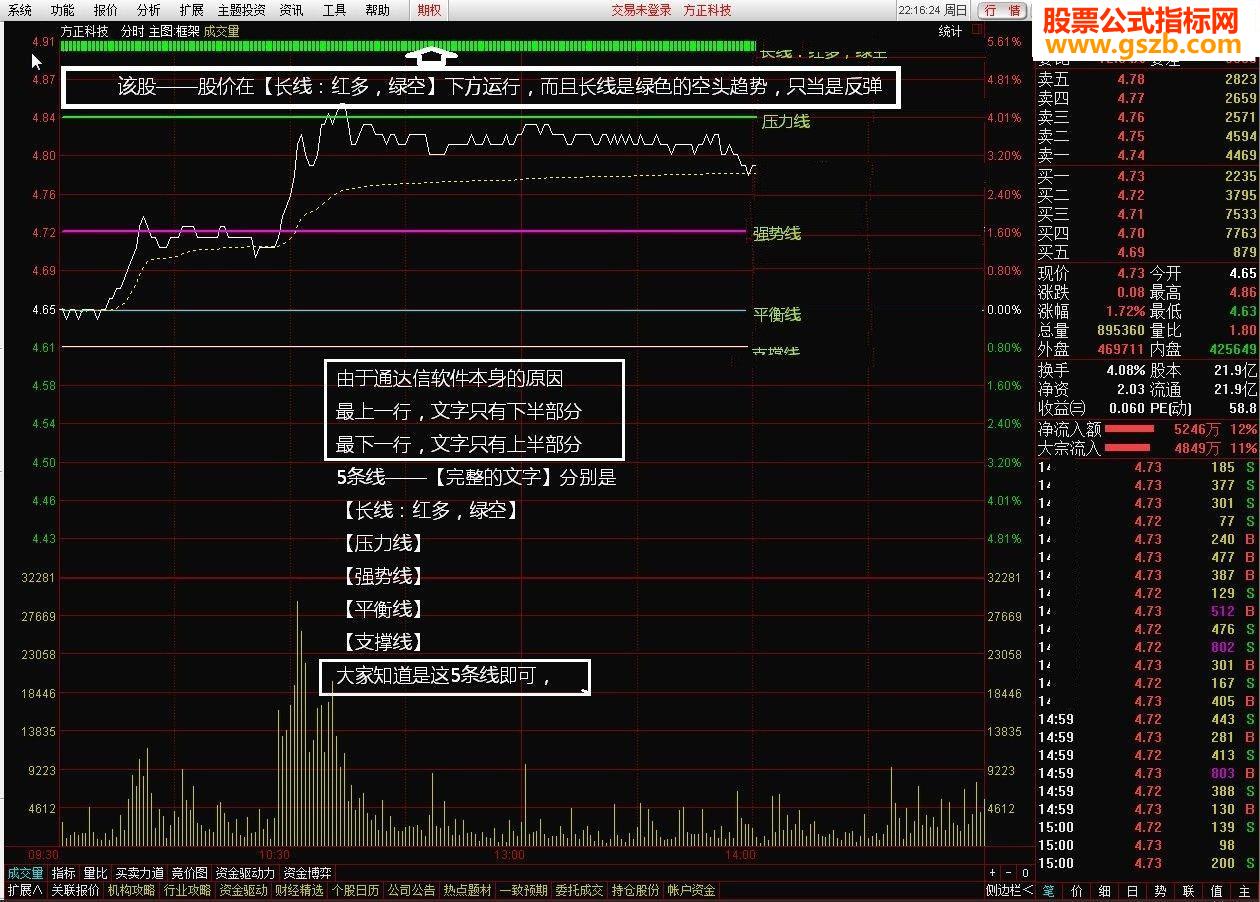Viewport: 1260px width, 902px height.
Task: Open 帐户资金 in bottom bar
Action: pos(692,890)
